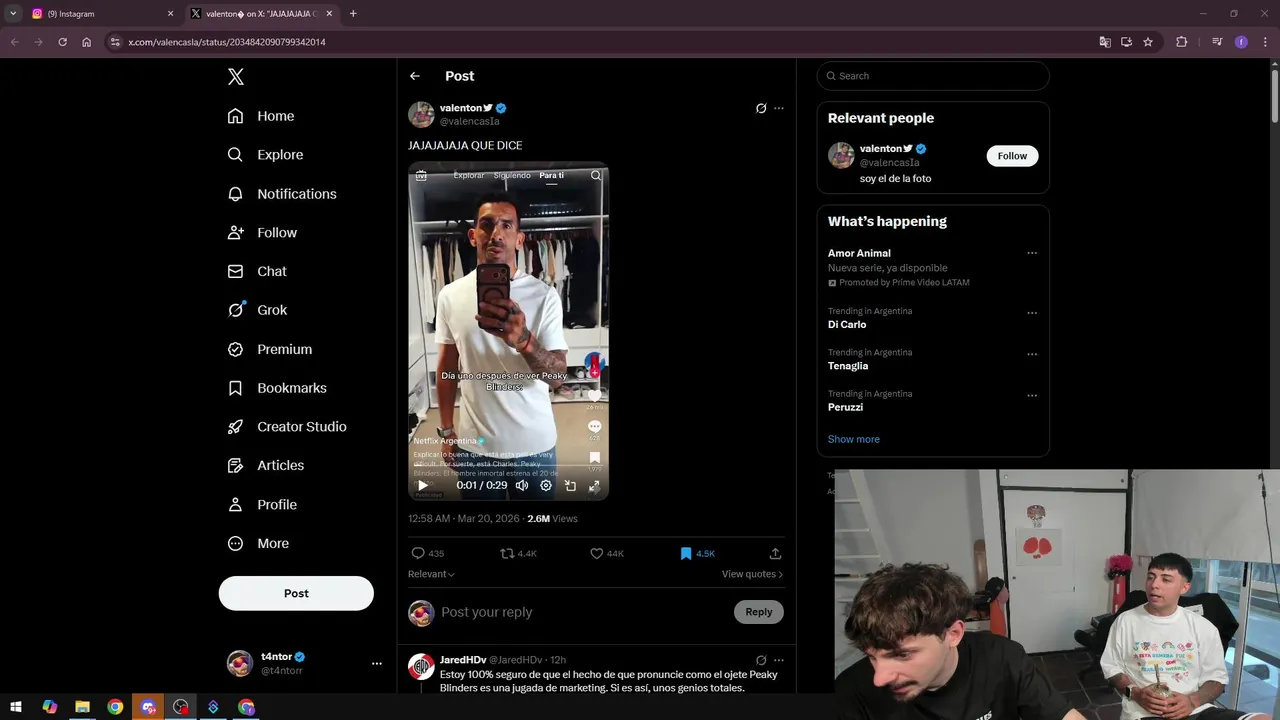Image resolution: width=1280 pixels, height=720 pixels.
Task: Mute the video with the speaker icon
Action: [x=522, y=485]
